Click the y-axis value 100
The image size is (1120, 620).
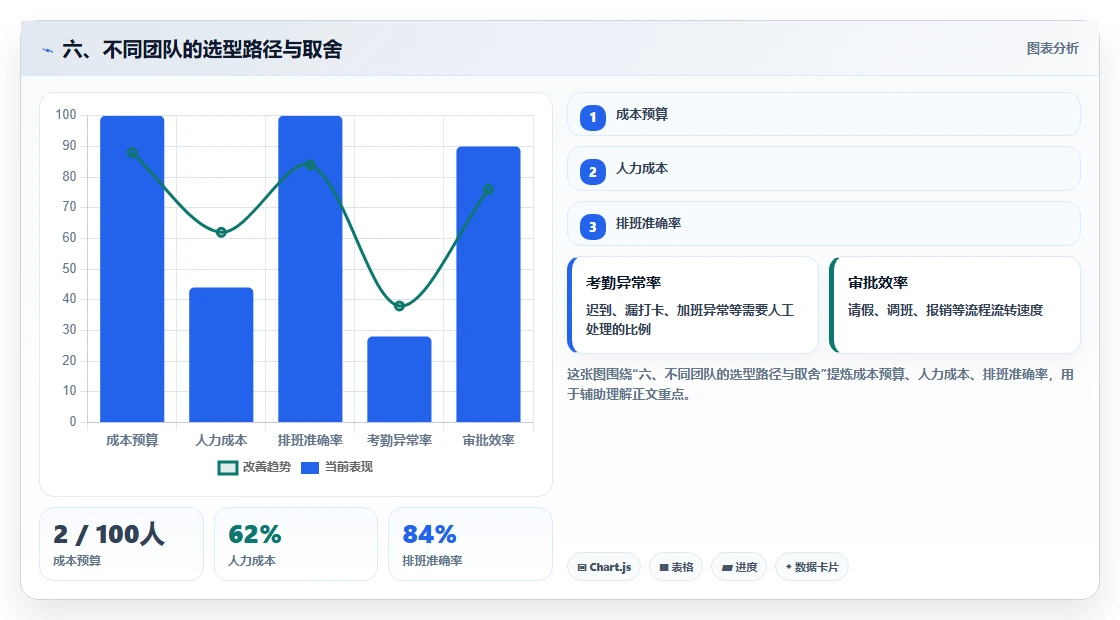(66, 114)
